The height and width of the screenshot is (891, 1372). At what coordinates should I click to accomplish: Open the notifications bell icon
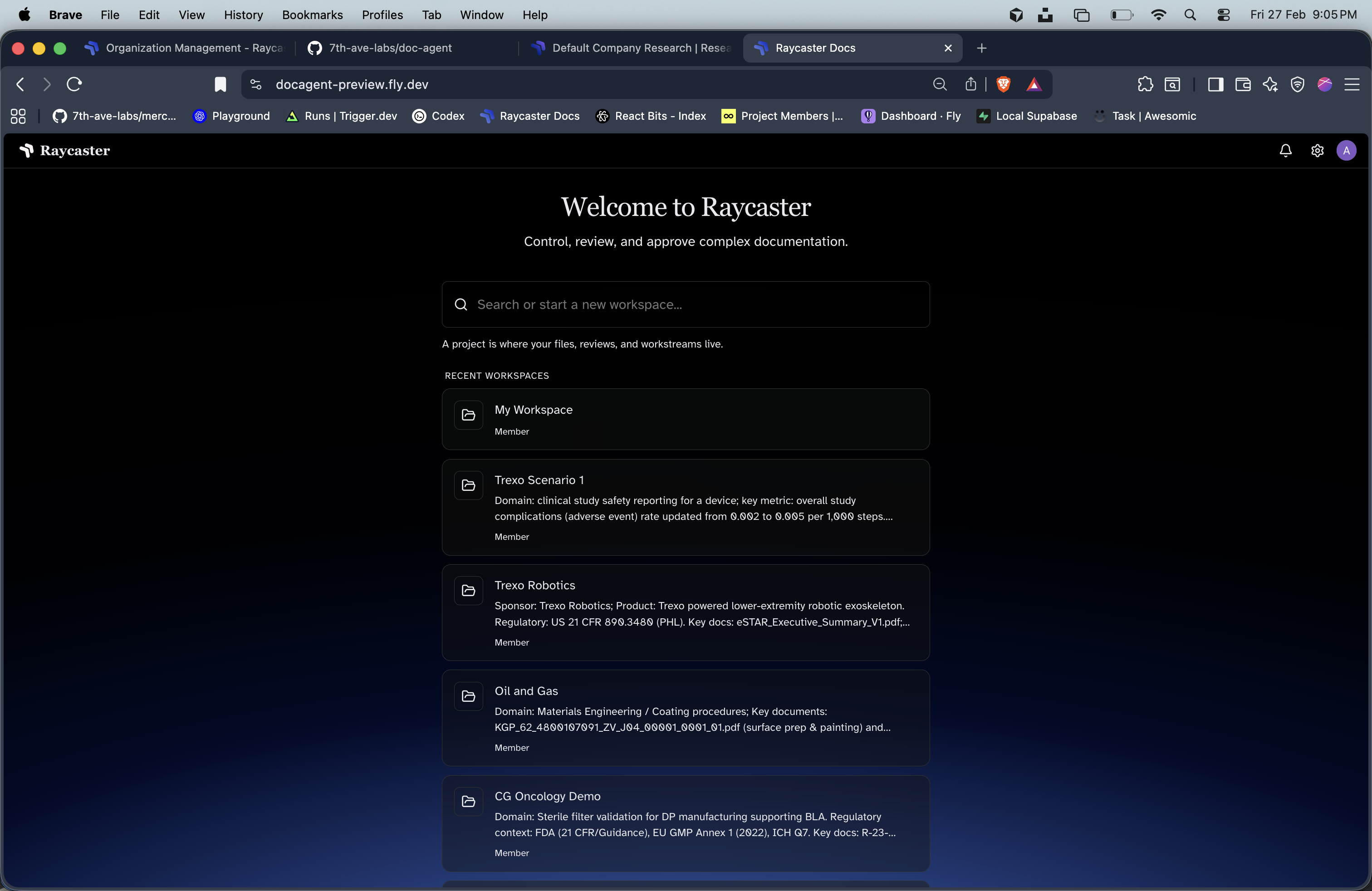point(1285,151)
